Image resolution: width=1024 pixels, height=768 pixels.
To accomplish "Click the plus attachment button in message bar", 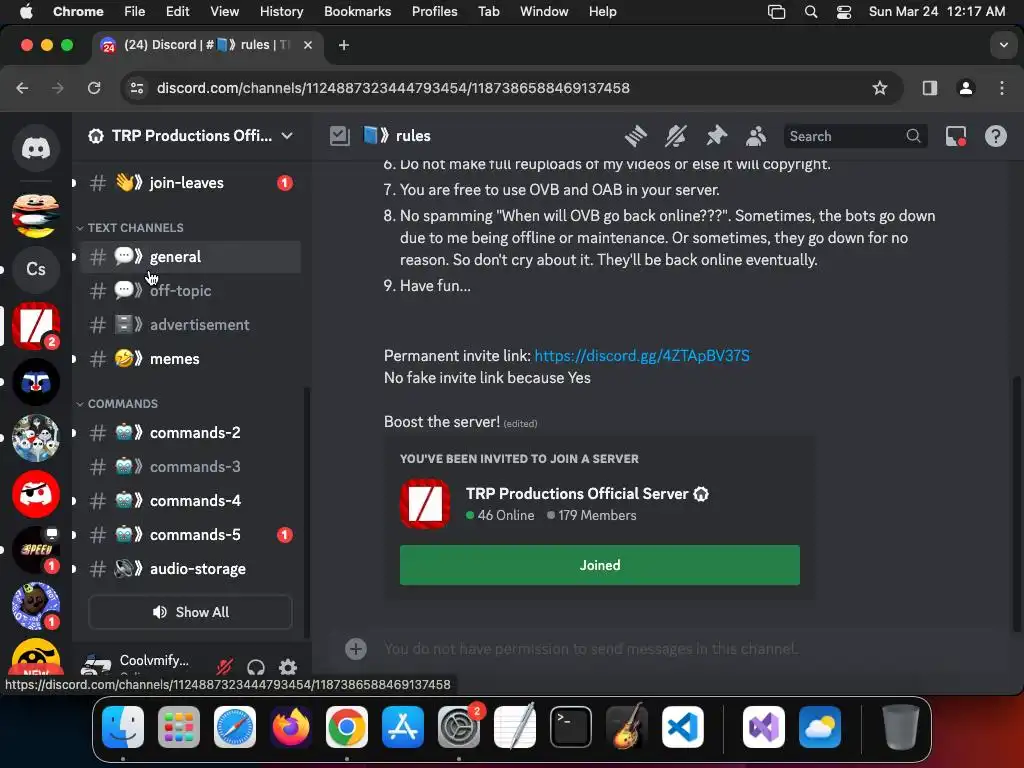I will [356, 648].
